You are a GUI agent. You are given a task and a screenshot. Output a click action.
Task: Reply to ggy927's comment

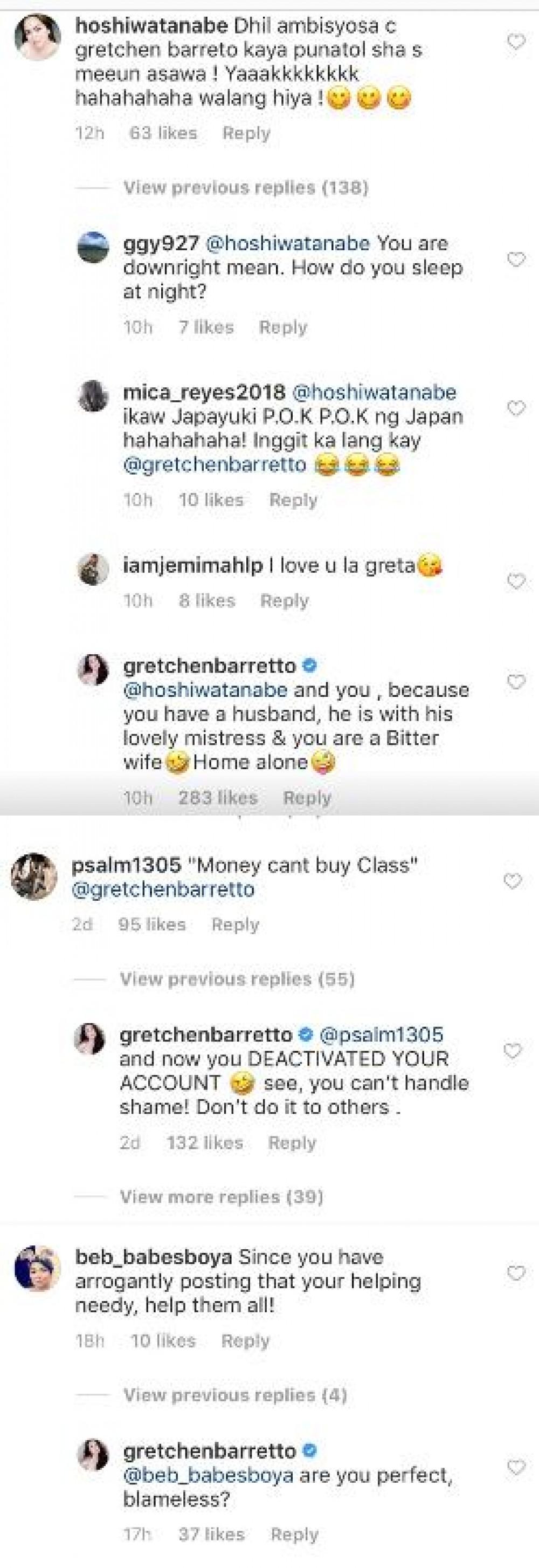click(x=283, y=327)
